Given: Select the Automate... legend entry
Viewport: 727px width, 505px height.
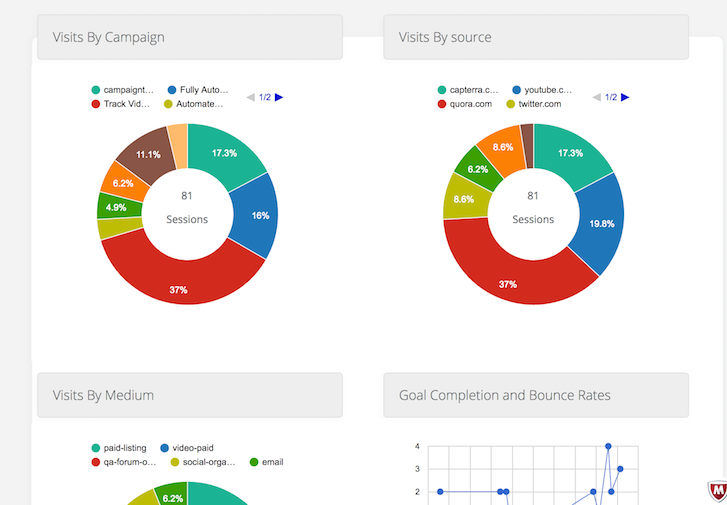Looking at the screenshot, I should point(194,104).
